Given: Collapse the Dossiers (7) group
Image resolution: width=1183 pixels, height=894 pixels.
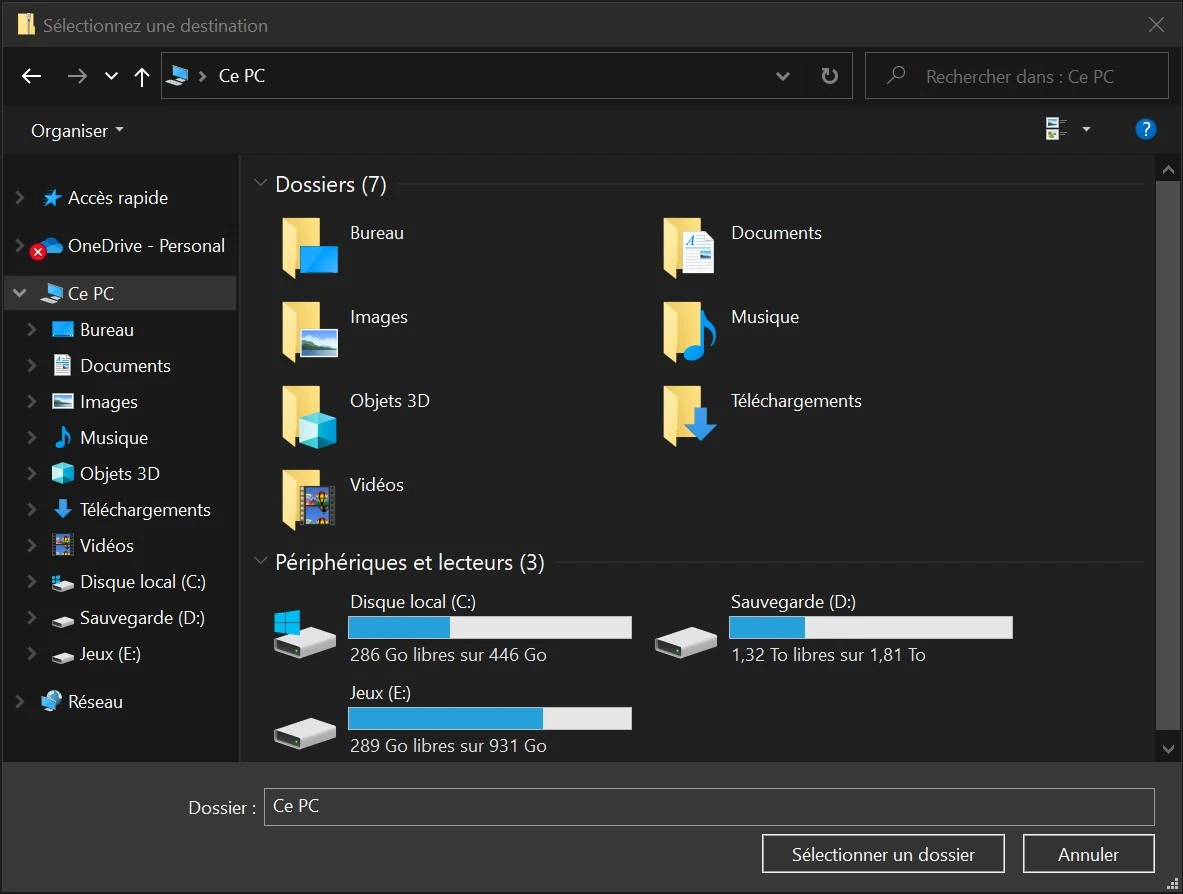Looking at the screenshot, I should pyautogui.click(x=260, y=183).
